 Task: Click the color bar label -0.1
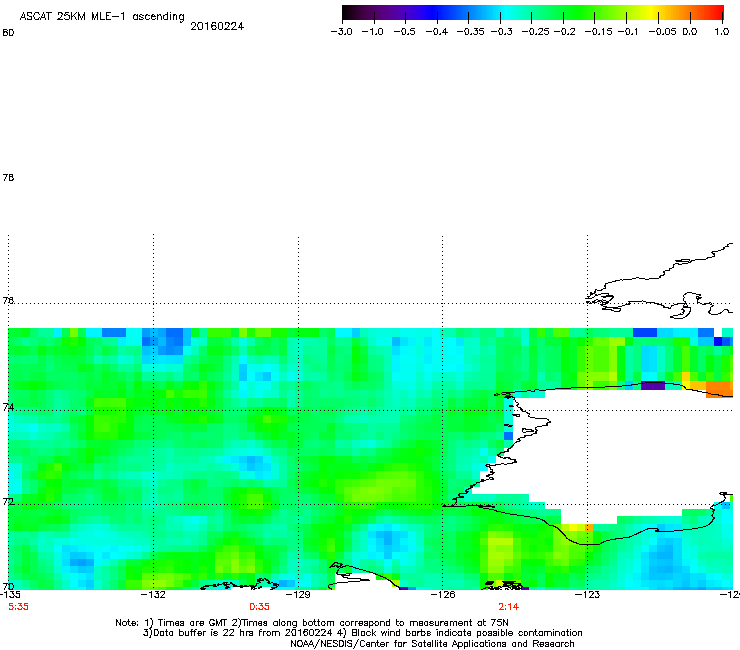(x=628, y=32)
